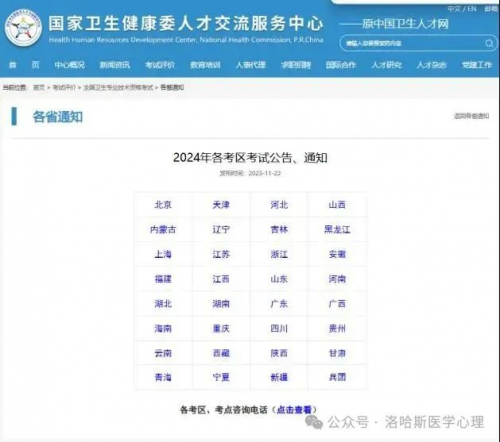
Task: Open the 新疆 exam notice link
Action: point(279,377)
